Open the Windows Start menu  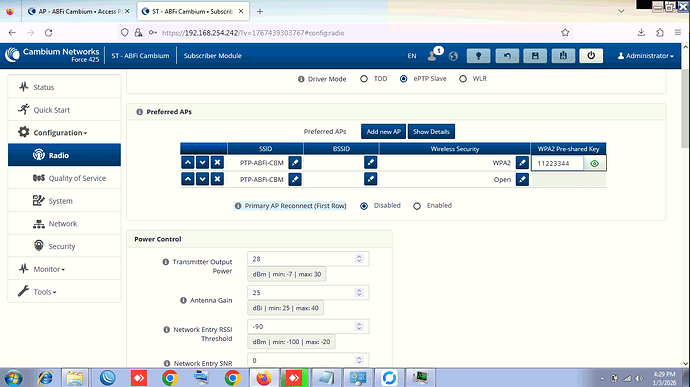[x=13, y=378]
